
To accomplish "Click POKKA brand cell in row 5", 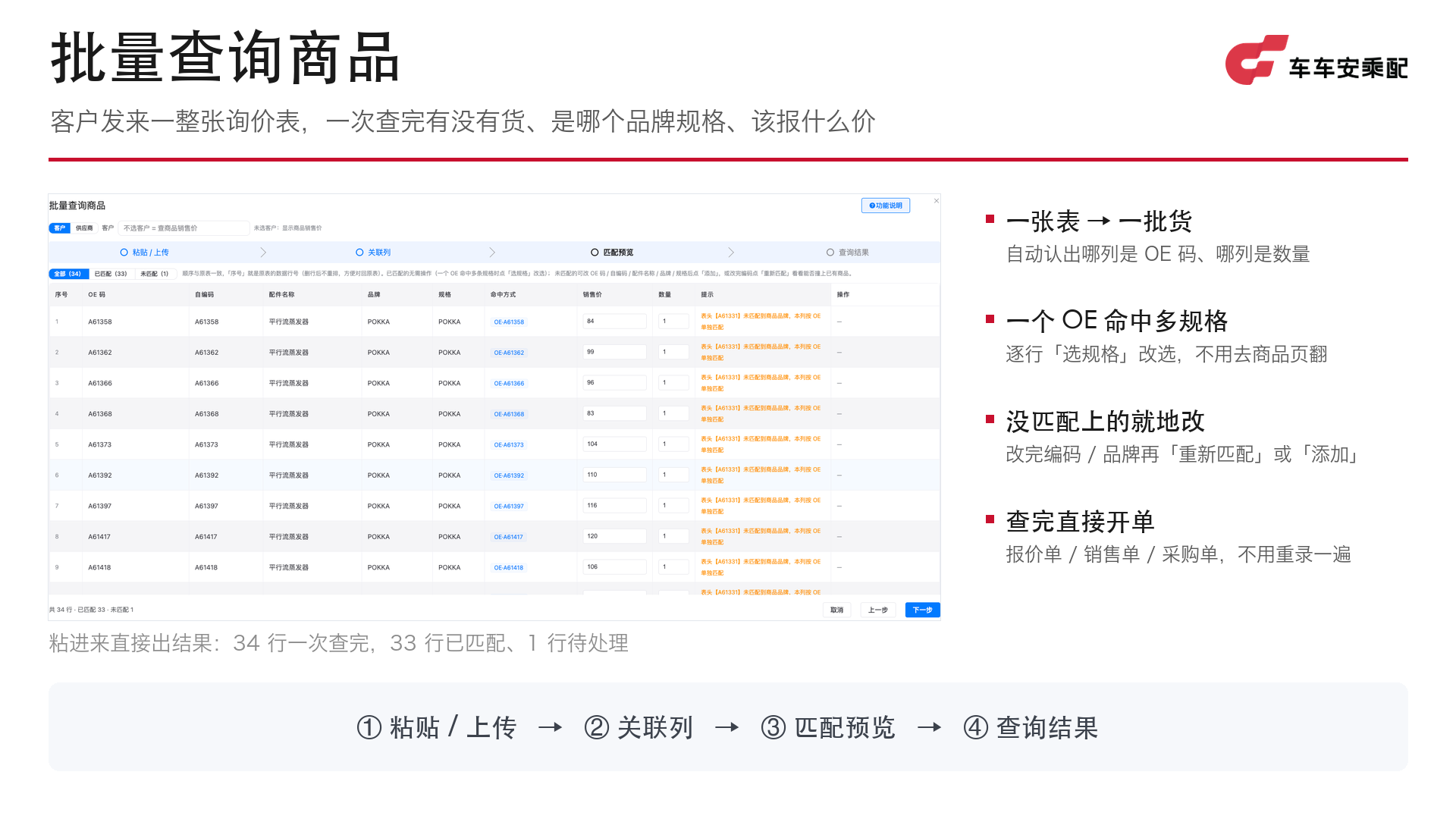I will (378, 445).
